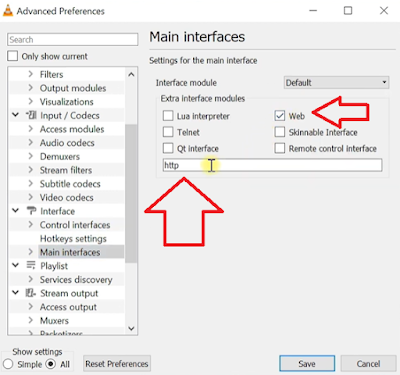Collapse the Stream output section

15,293
